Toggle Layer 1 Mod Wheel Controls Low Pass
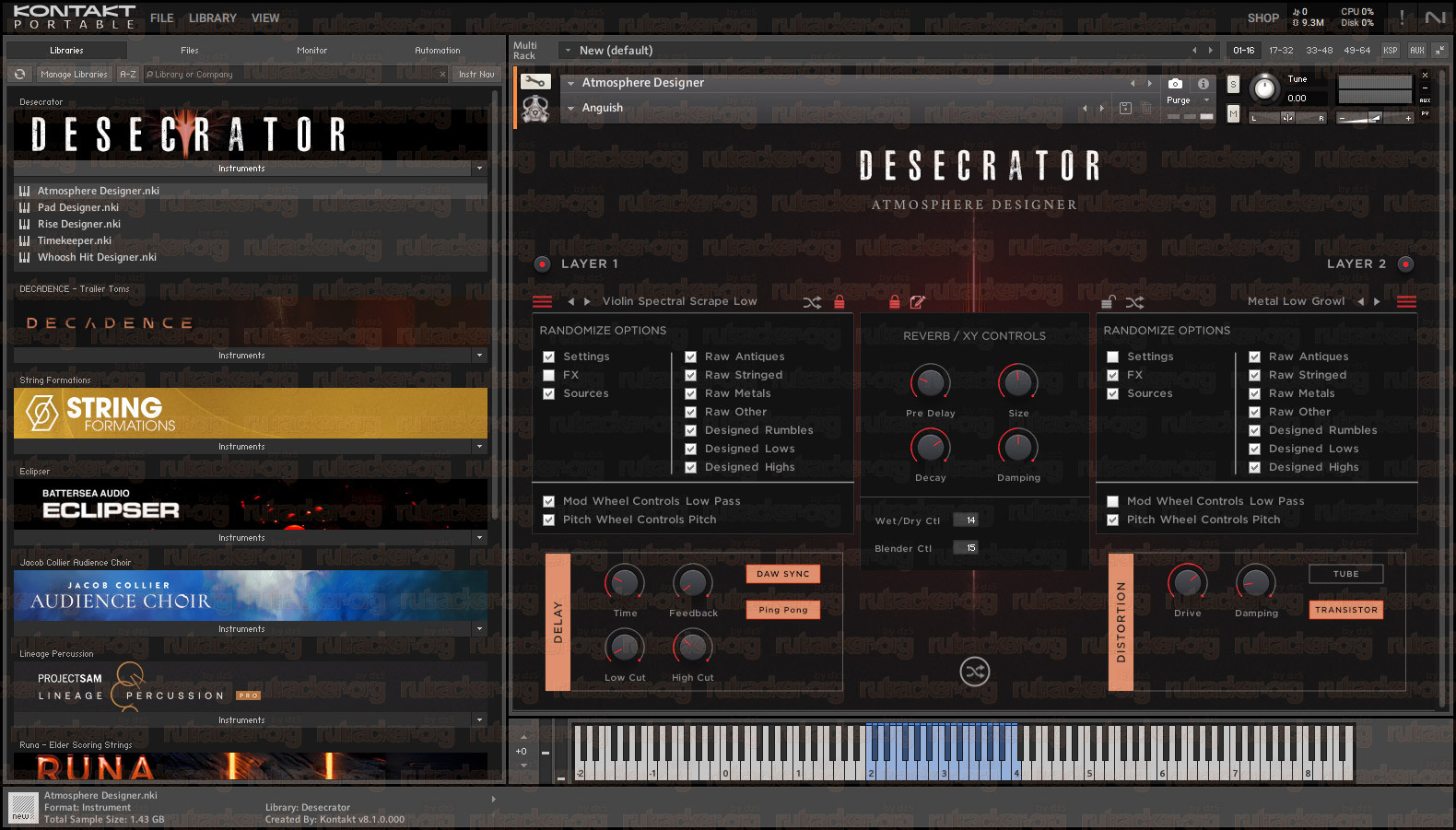The height and width of the screenshot is (830, 1456). pos(548,501)
